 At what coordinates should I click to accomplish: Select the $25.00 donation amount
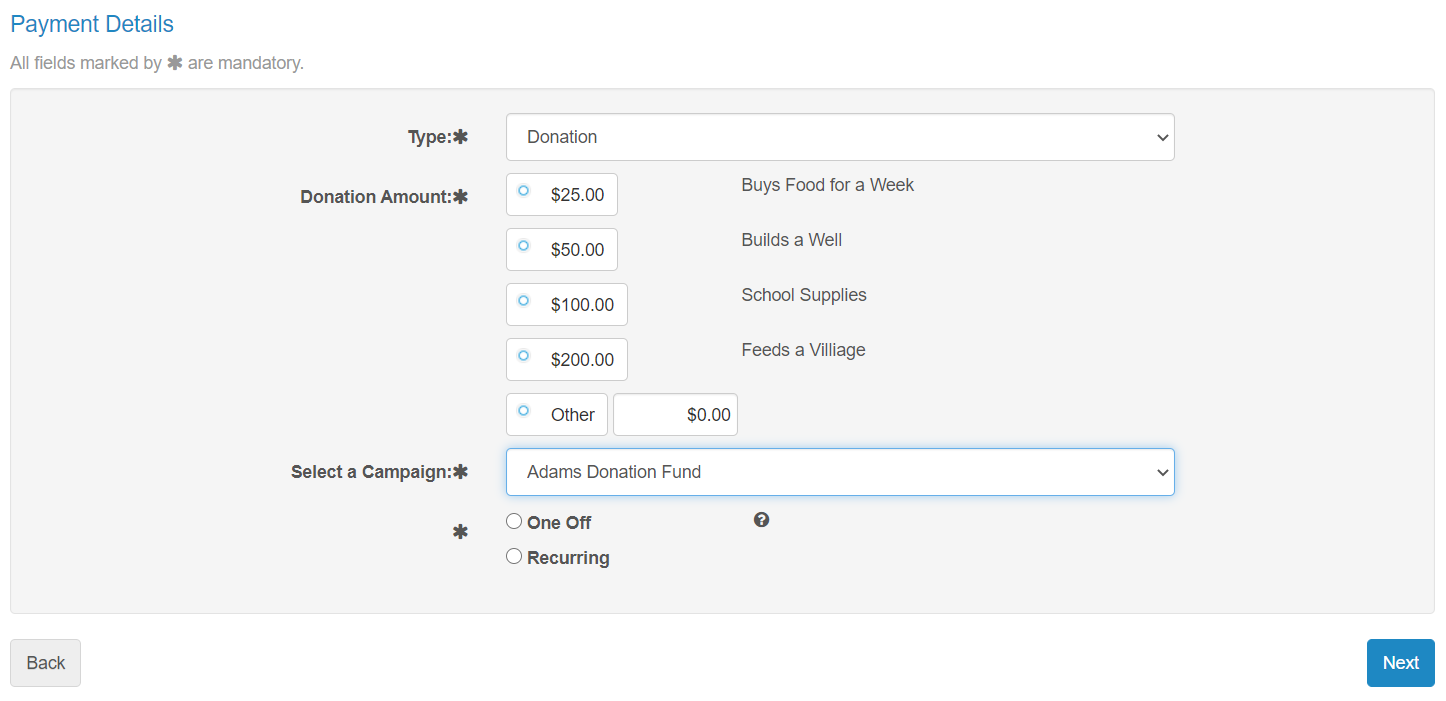523,191
